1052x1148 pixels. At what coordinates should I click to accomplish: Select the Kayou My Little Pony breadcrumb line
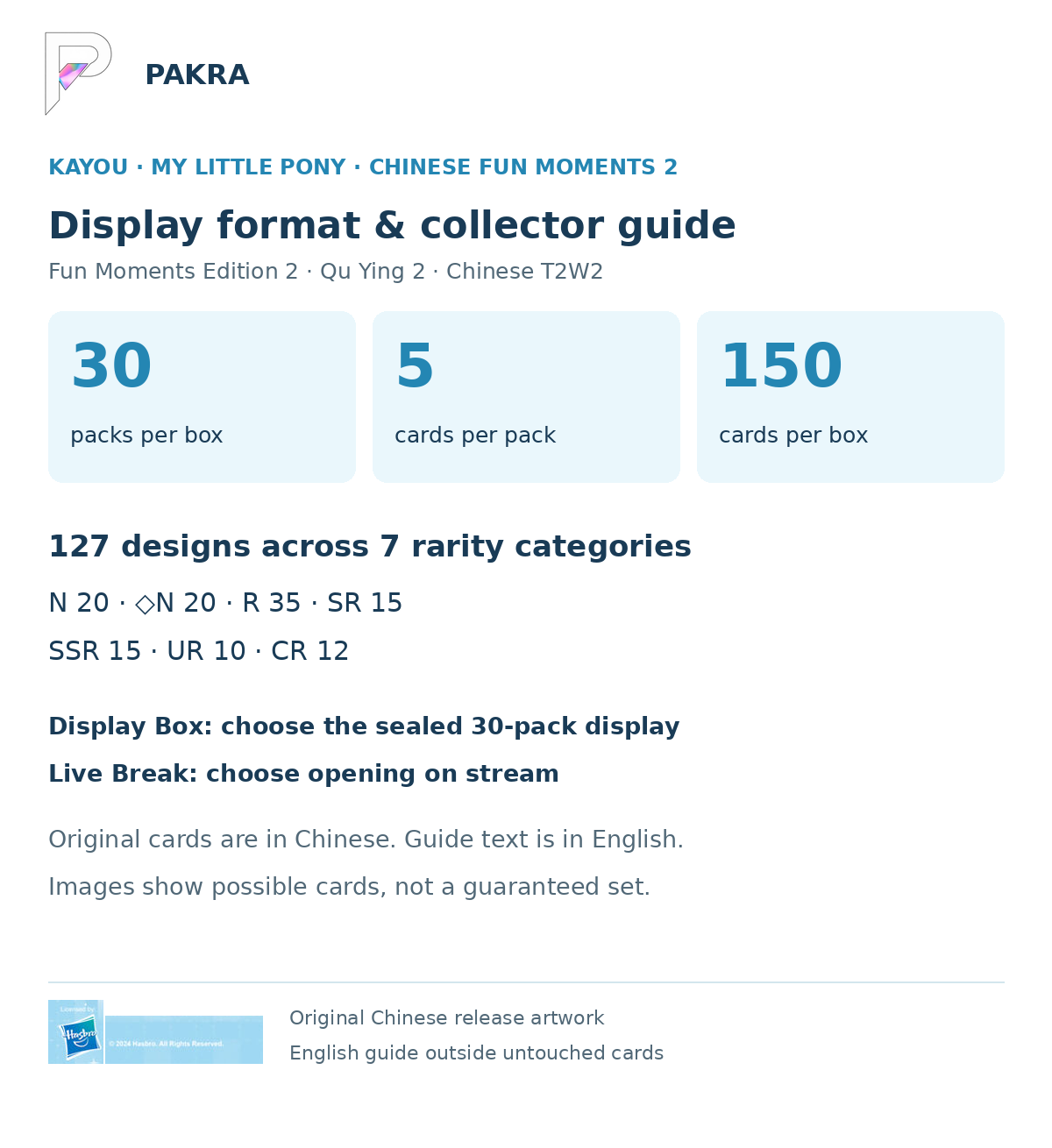point(363,167)
